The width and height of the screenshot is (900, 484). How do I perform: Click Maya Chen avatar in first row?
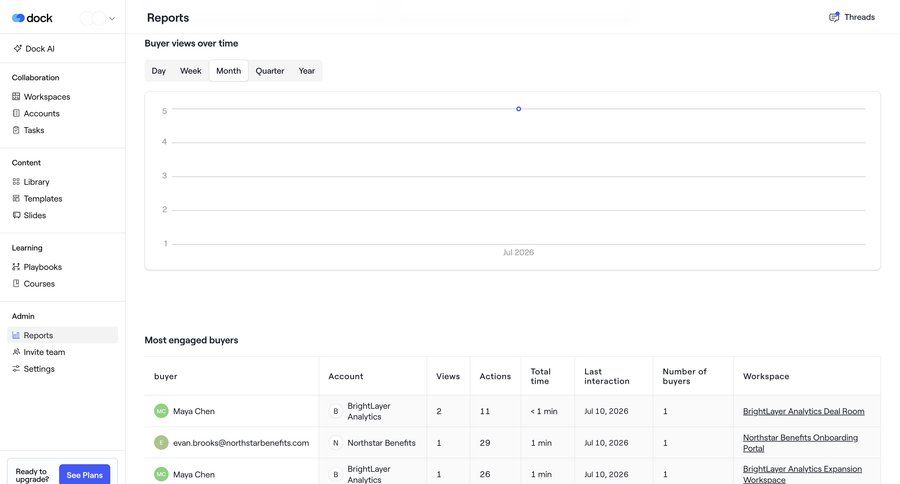pyautogui.click(x=161, y=411)
